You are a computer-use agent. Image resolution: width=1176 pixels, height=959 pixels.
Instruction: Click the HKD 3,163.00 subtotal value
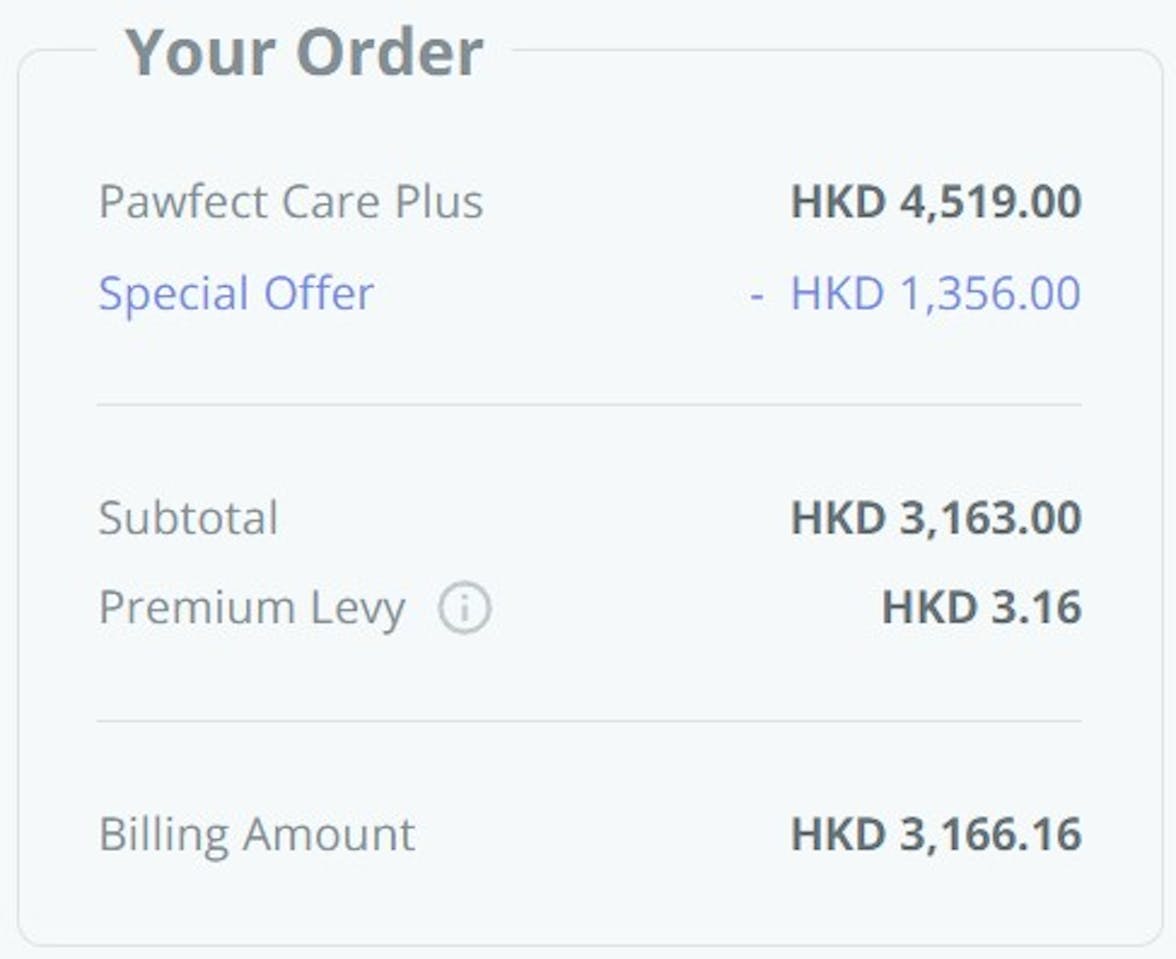(x=936, y=518)
